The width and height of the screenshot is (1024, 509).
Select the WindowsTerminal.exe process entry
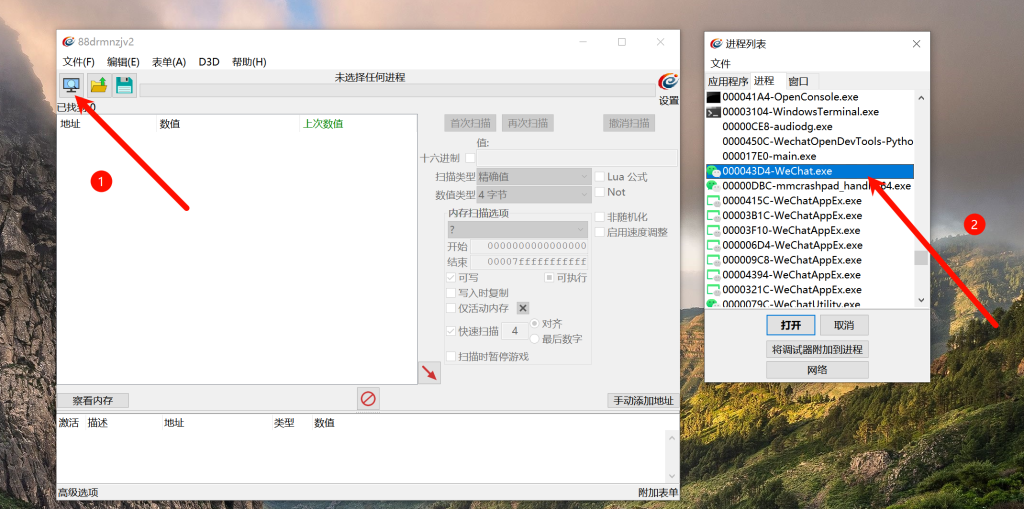coord(809,112)
